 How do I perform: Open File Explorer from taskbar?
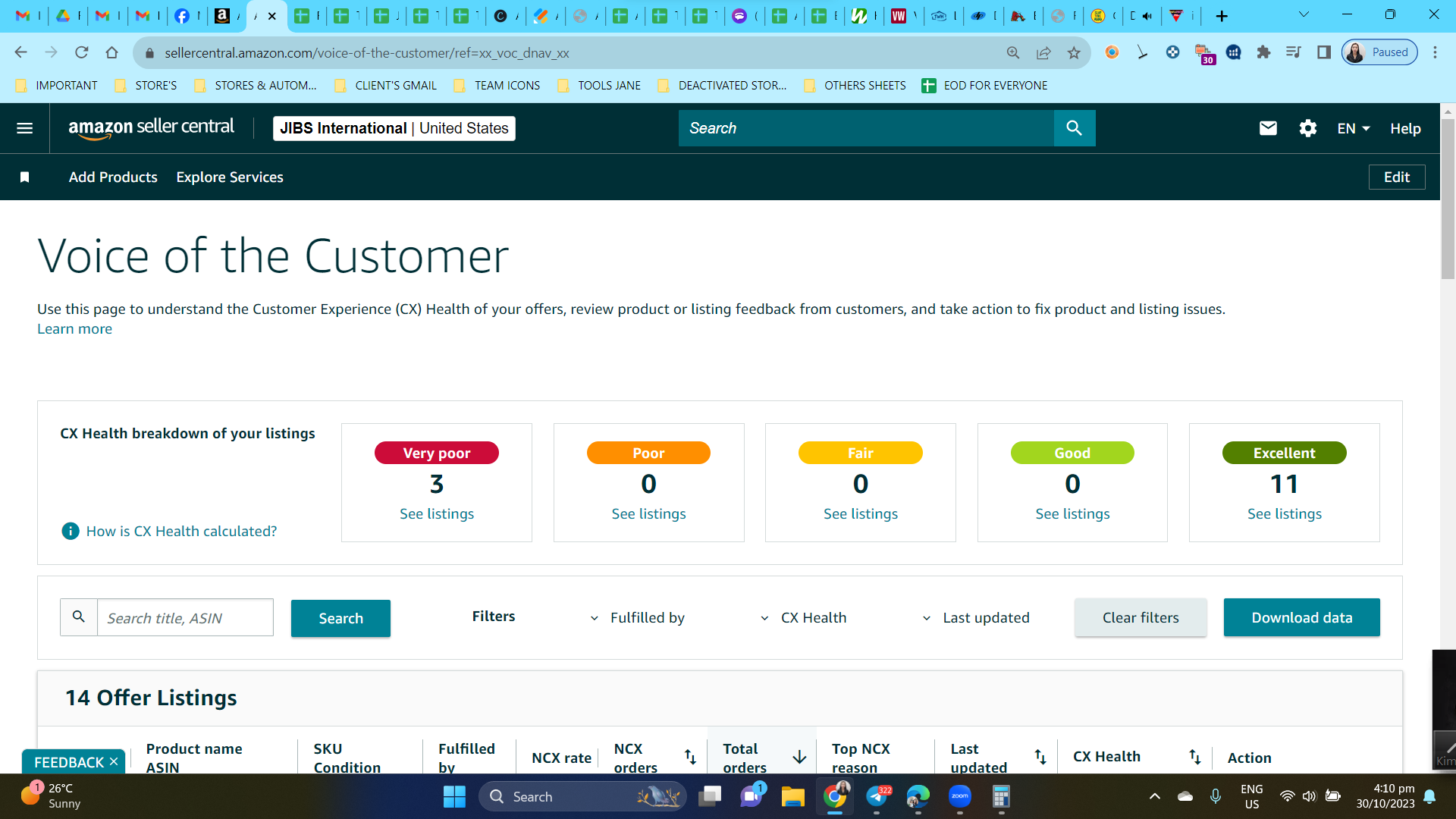point(792,796)
